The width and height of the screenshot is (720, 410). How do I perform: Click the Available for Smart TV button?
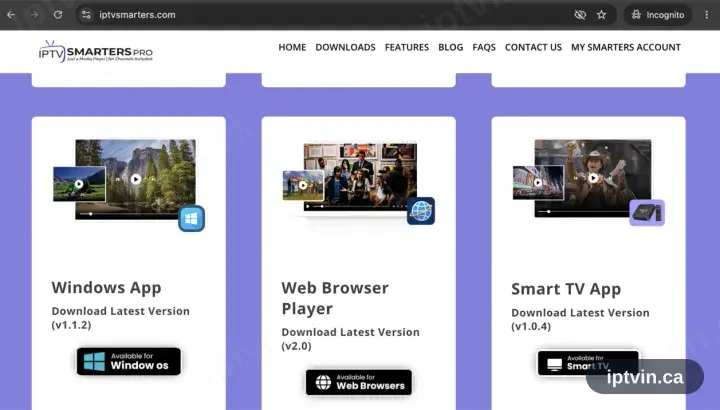point(588,363)
